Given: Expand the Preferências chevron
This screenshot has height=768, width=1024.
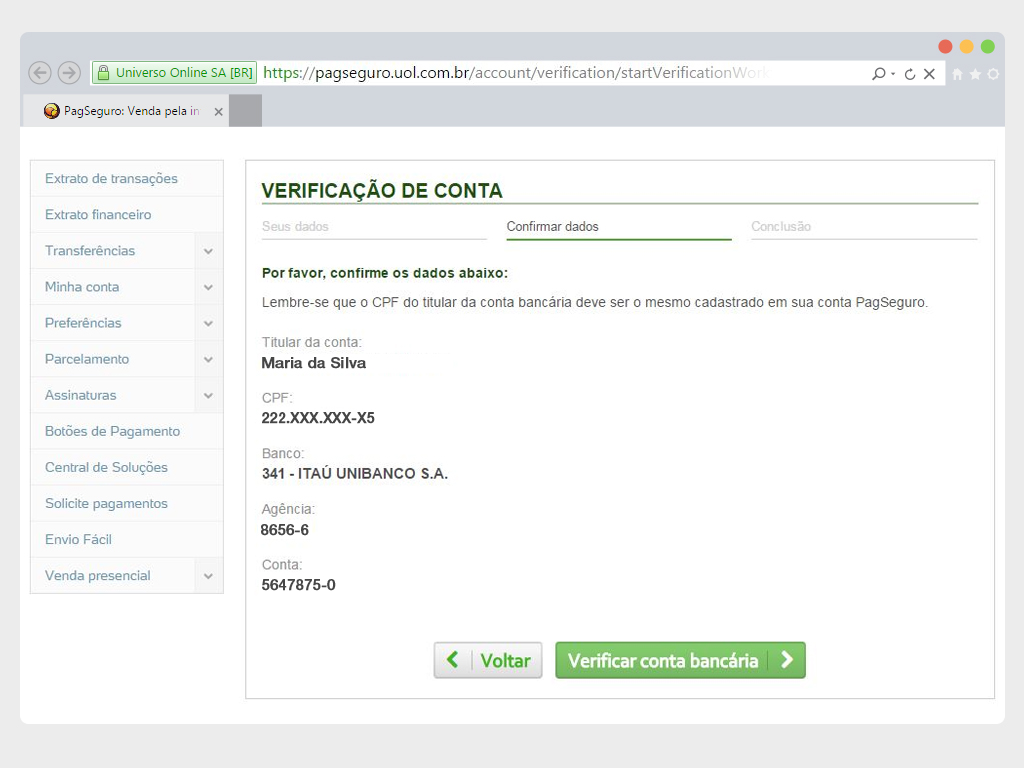Looking at the screenshot, I should (208, 323).
